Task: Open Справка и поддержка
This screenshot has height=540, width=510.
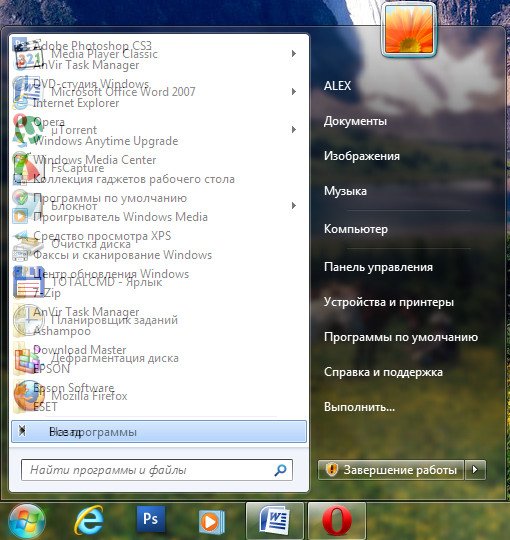Action: [383, 372]
